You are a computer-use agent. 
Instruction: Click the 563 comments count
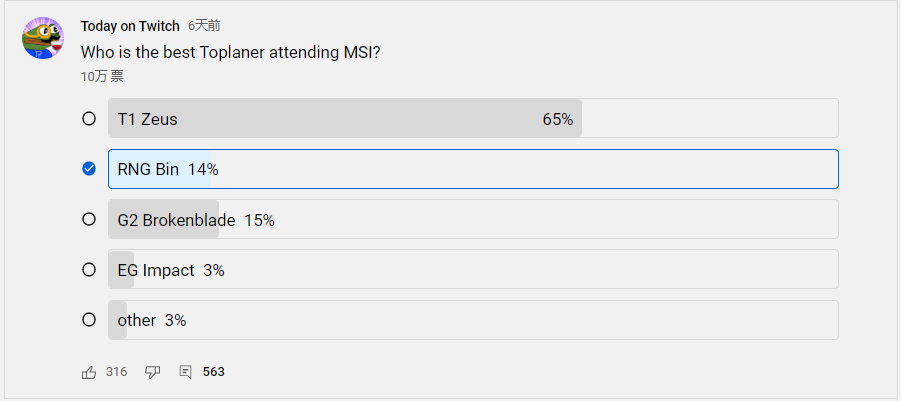click(x=214, y=372)
